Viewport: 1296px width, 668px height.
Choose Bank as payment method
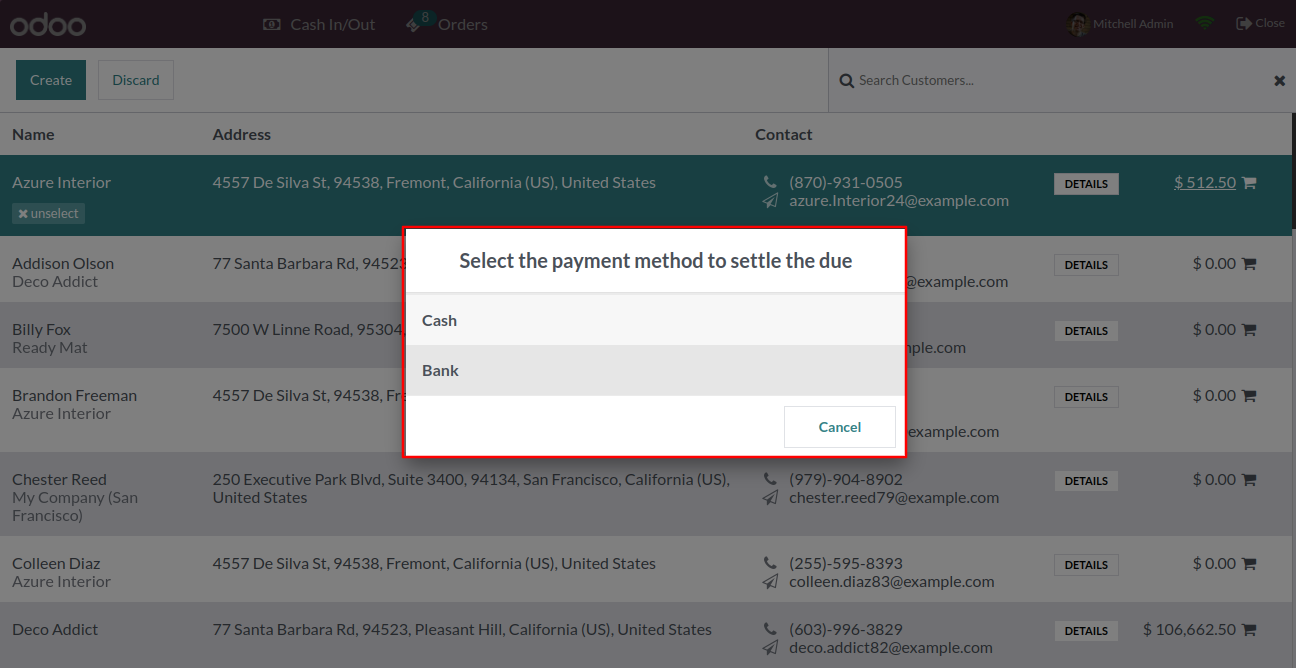[x=655, y=370]
